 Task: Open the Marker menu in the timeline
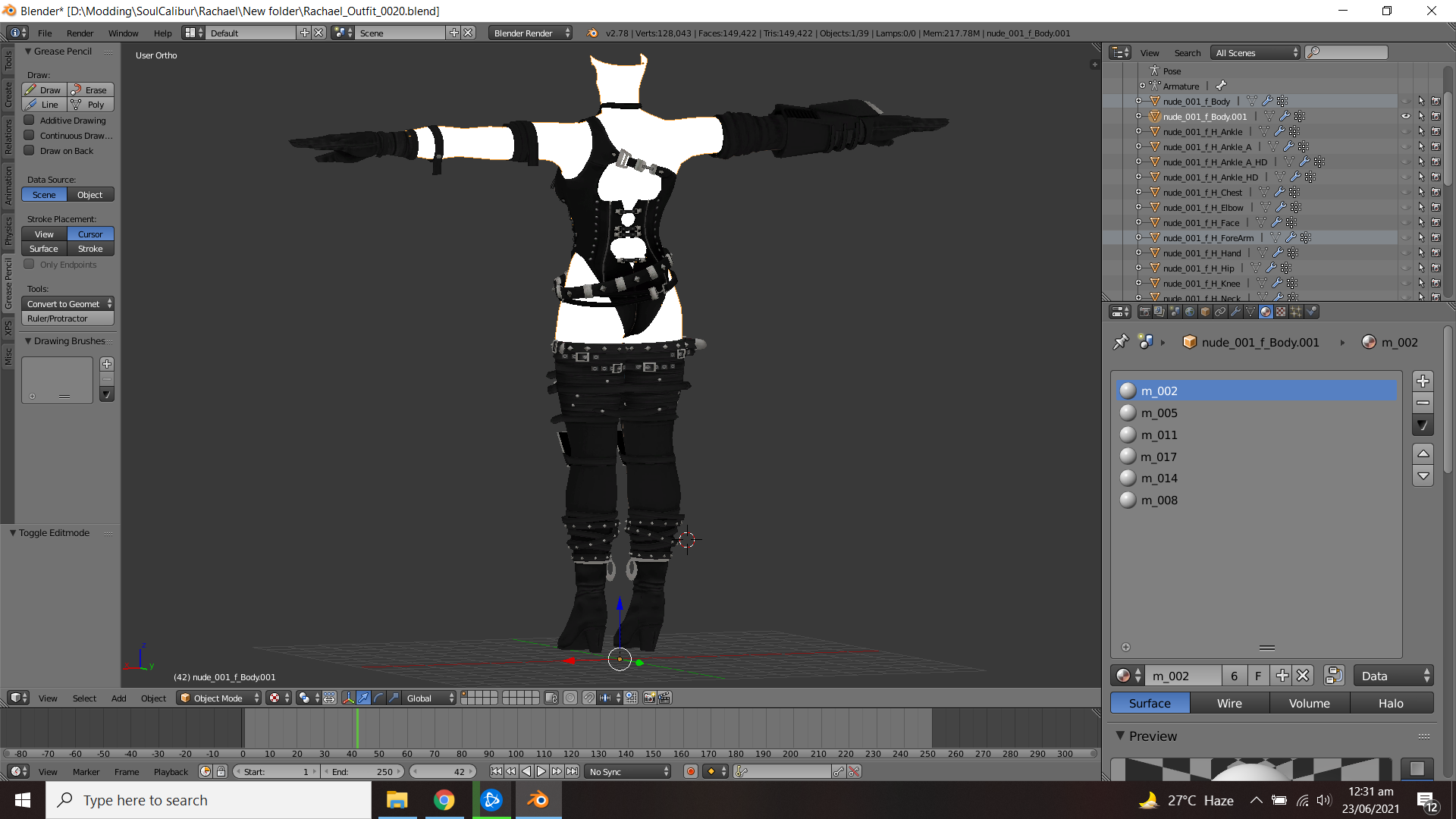[x=86, y=771]
